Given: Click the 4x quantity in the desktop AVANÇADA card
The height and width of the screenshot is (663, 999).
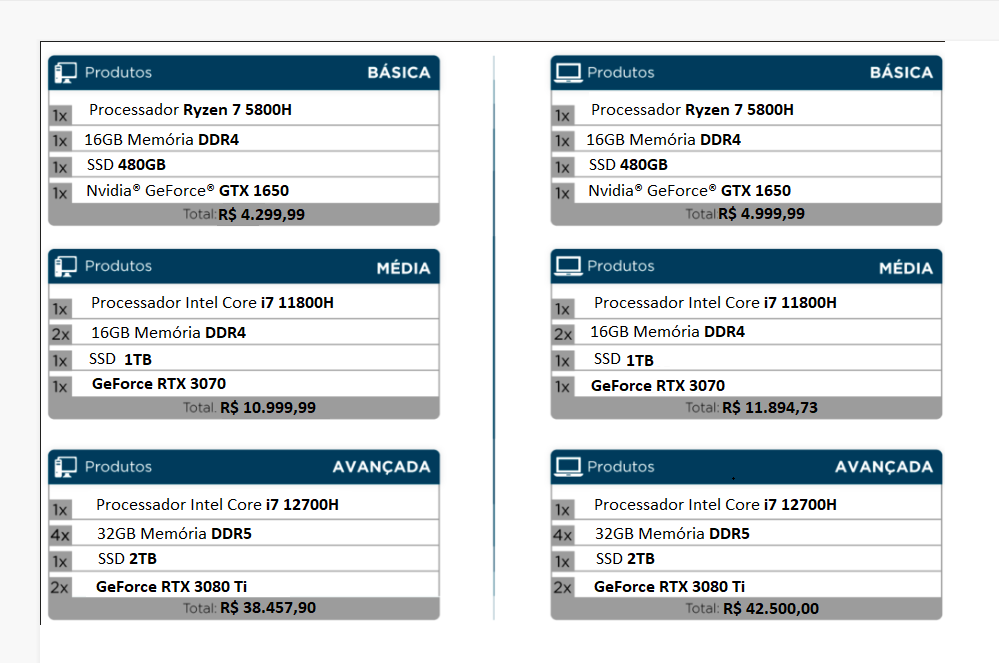Looking at the screenshot, I should (x=61, y=535).
